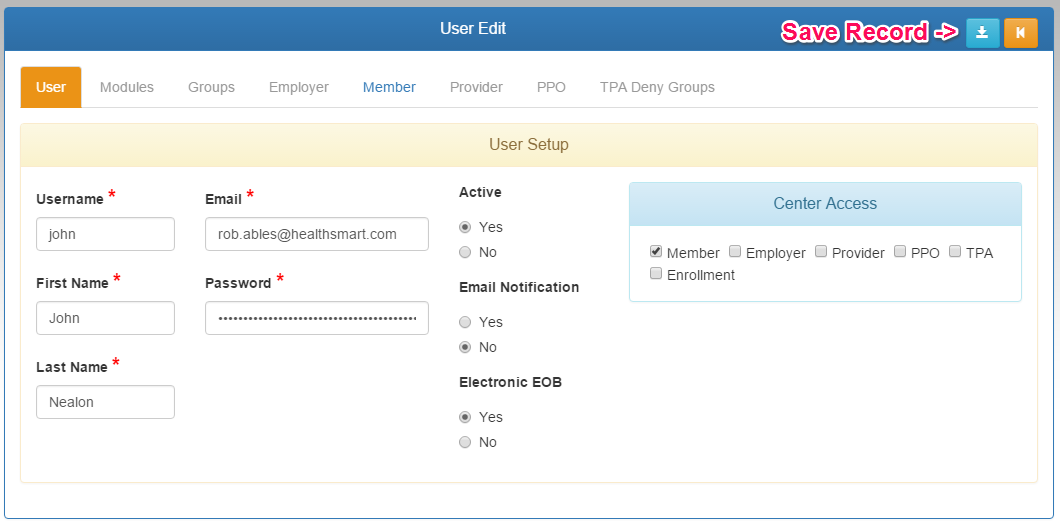The height and width of the screenshot is (525, 1060).
Task: Check the Enrollment center access checkbox
Action: click(656, 274)
